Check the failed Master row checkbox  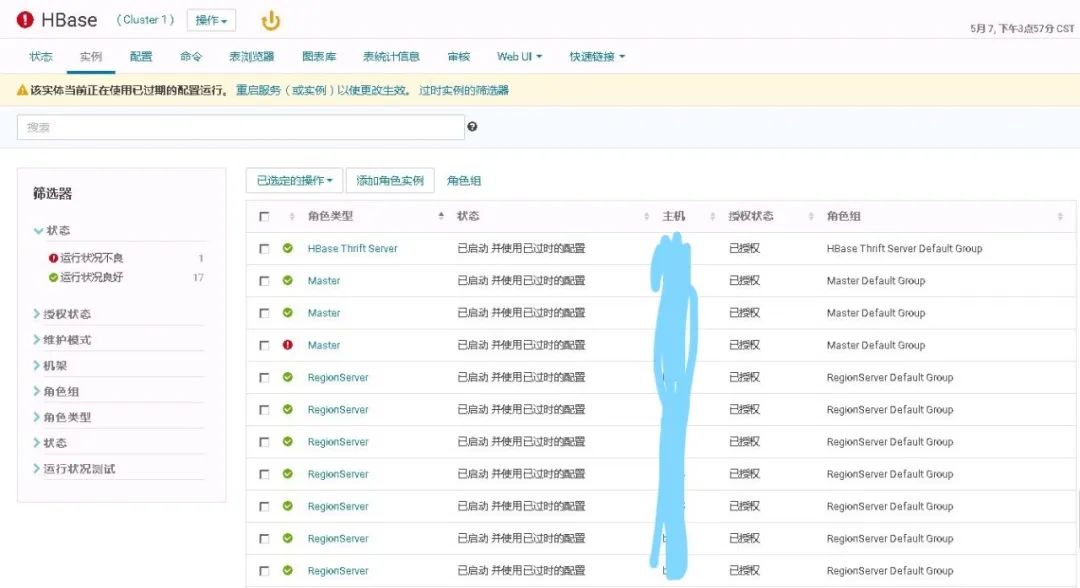pos(264,346)
